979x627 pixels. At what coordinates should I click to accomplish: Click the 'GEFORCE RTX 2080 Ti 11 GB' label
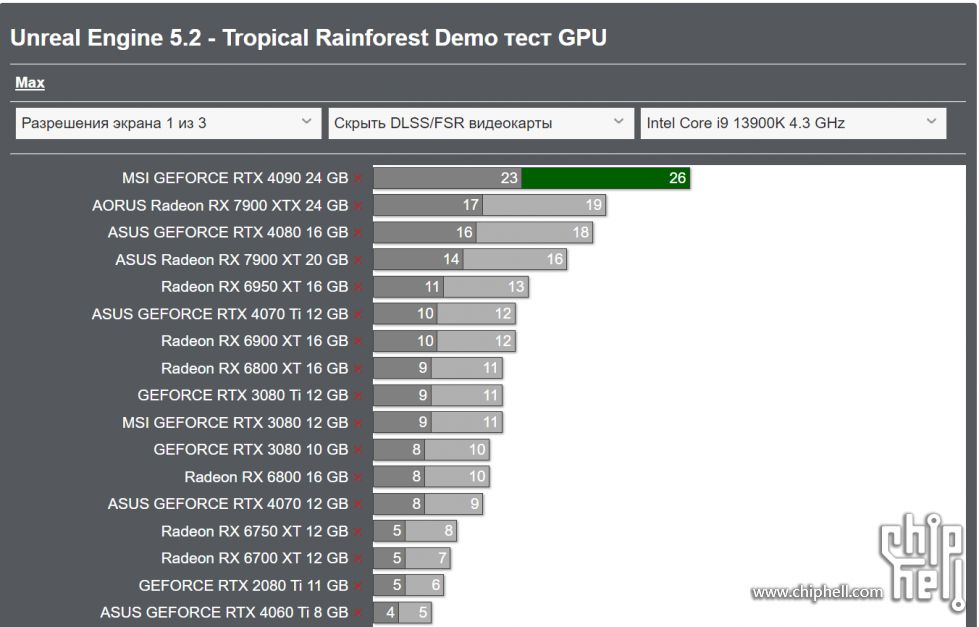tap(244, 586)
